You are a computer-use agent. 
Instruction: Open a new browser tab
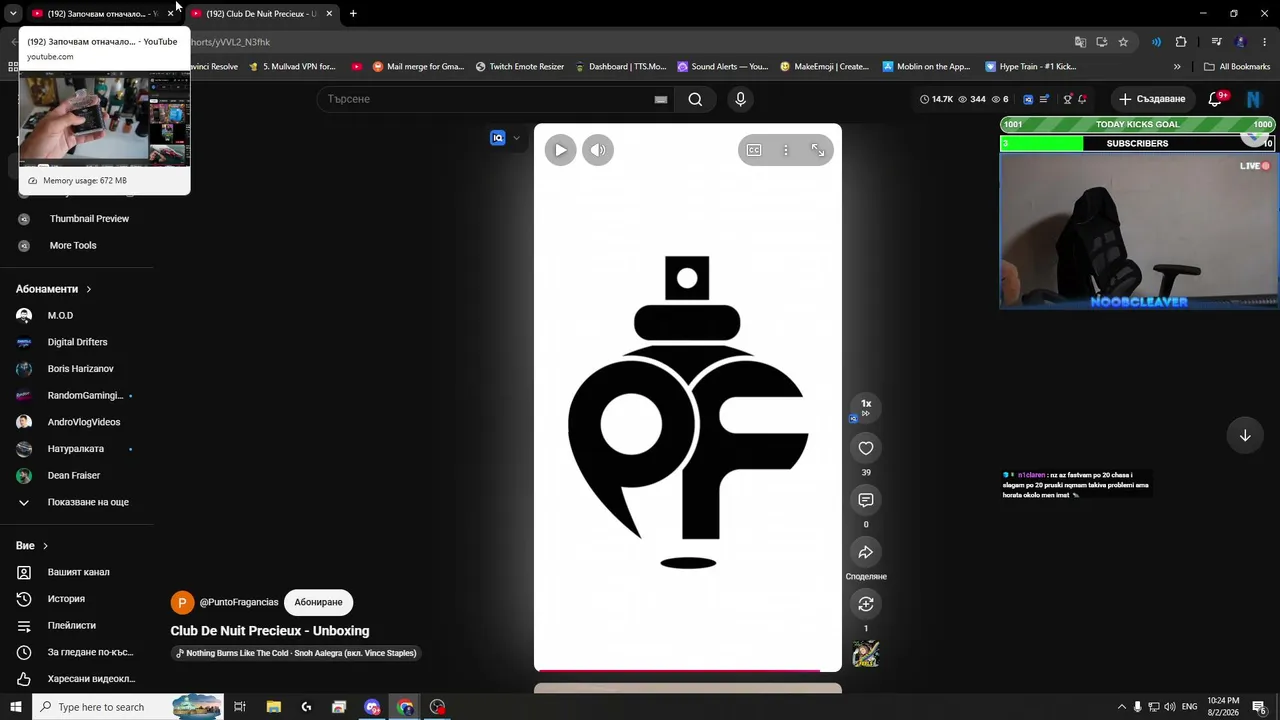353,14
